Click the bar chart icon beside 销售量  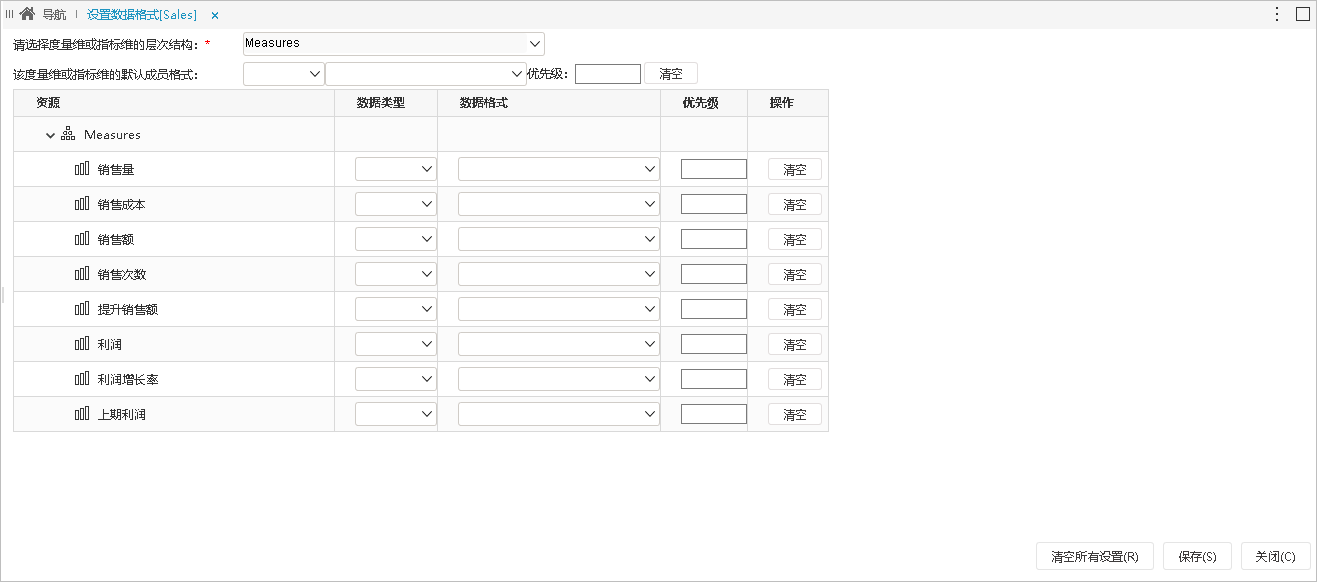click(82, 169)
